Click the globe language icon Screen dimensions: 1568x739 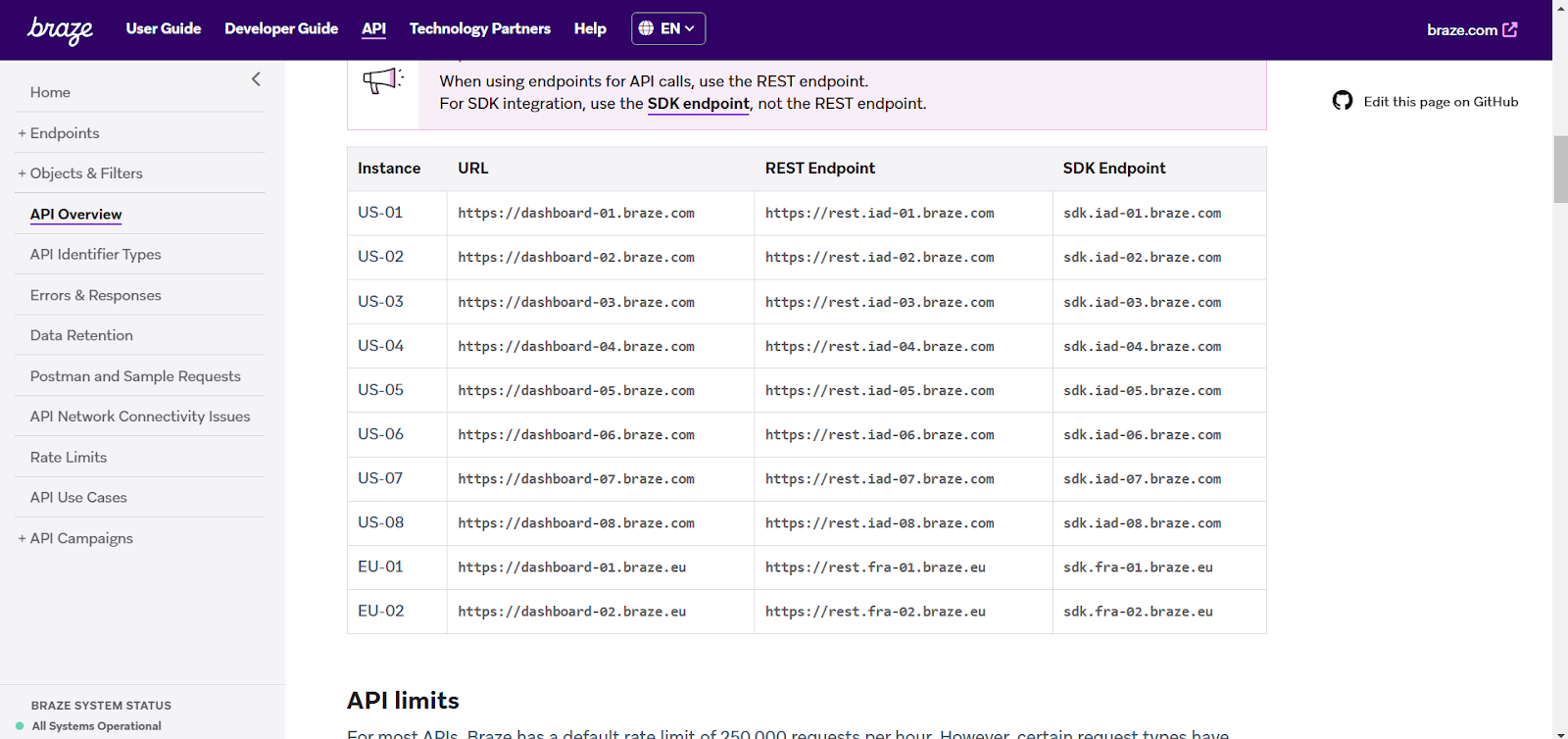pos(646,28)
